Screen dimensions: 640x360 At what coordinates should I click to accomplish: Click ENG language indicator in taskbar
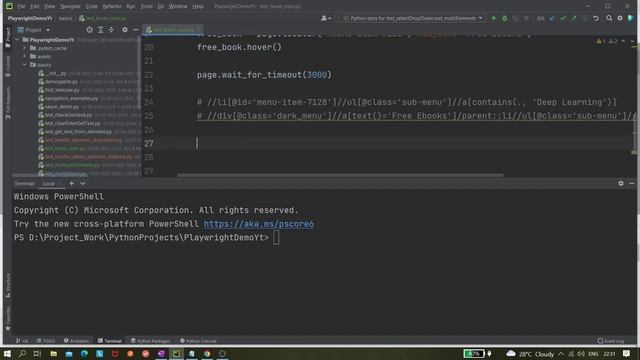[x=593, y=354]
